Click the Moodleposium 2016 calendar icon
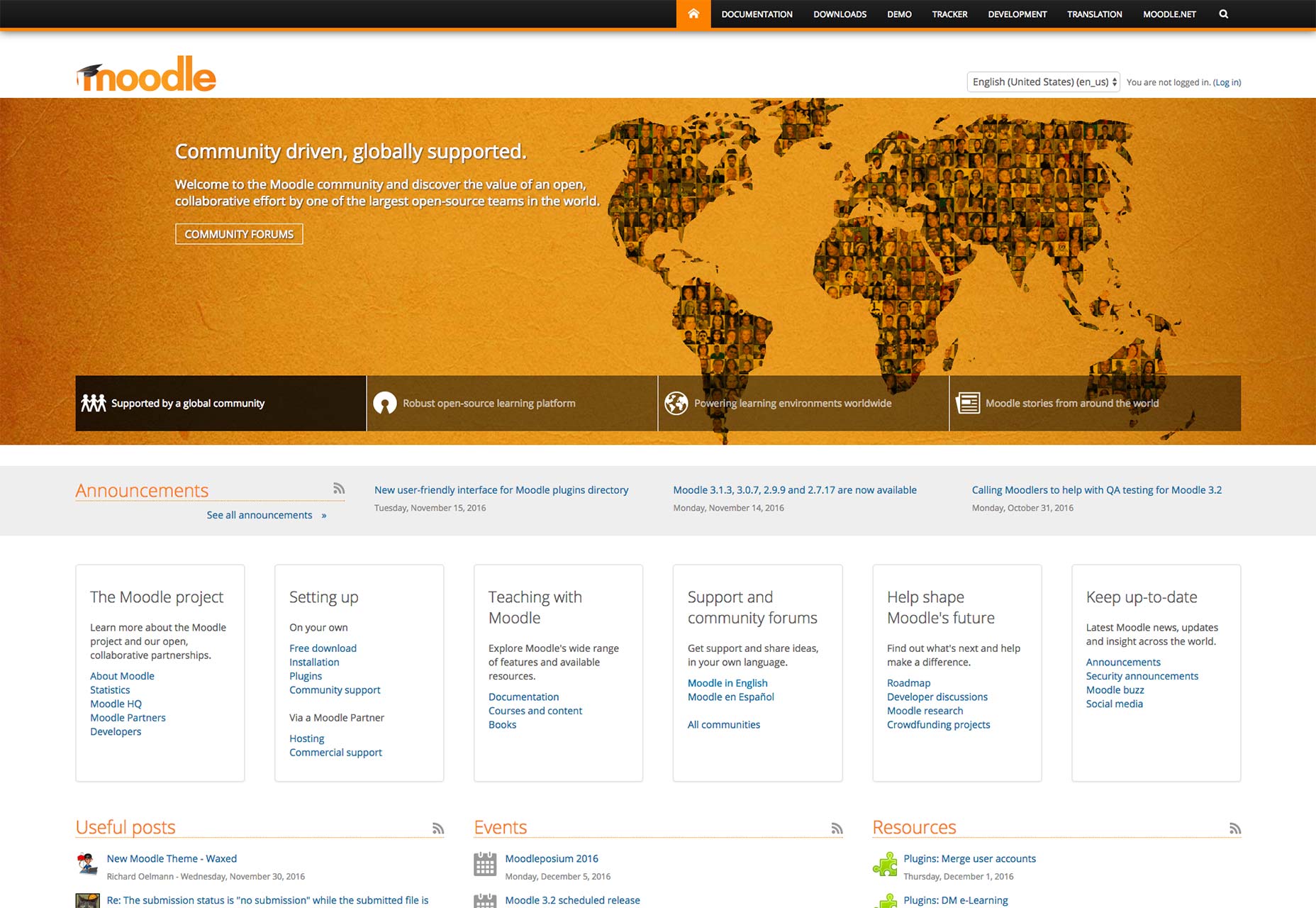This screenshot has width=1316, height=908. click(485, 864)
